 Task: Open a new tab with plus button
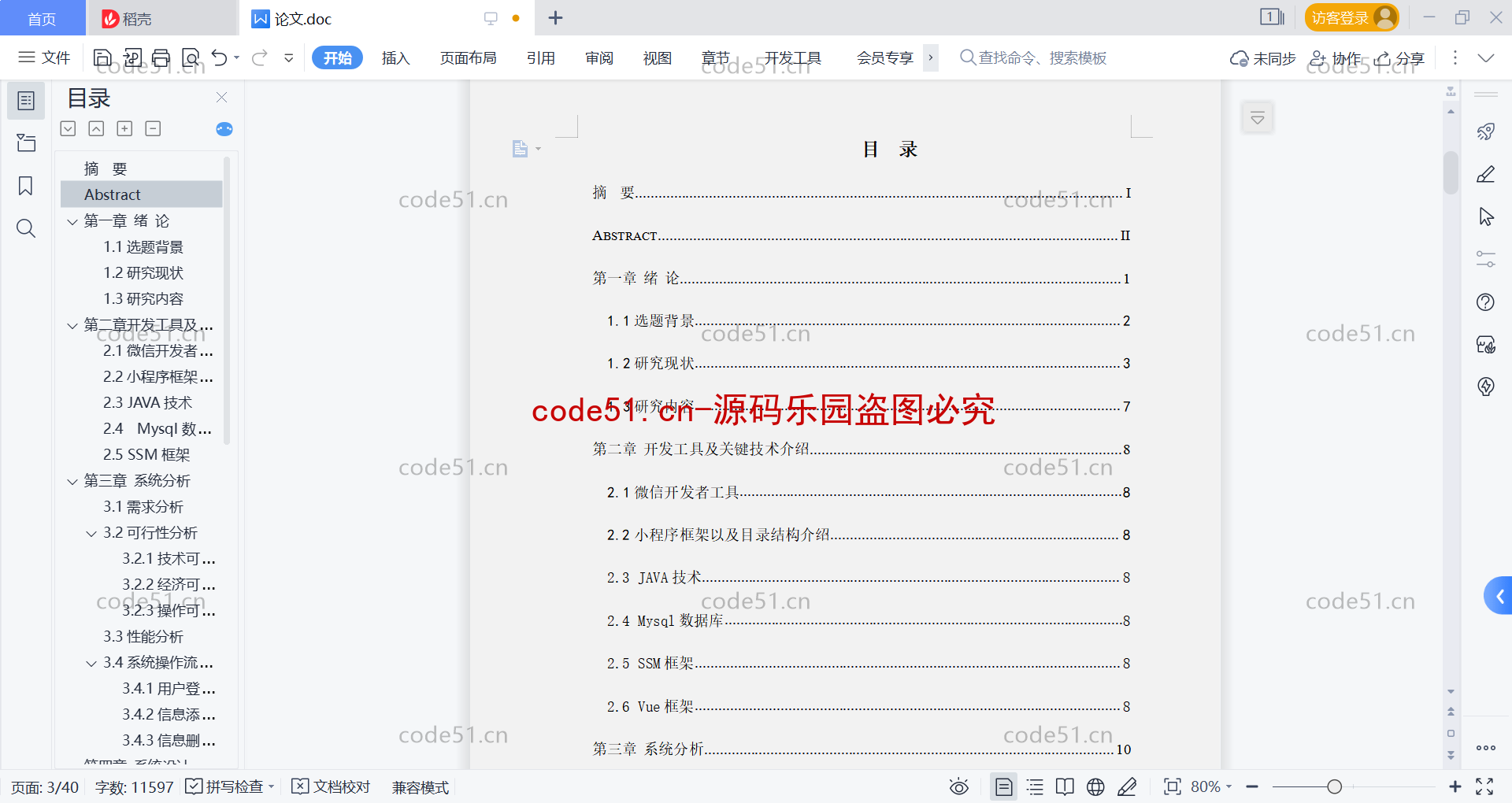pos(555,17)
